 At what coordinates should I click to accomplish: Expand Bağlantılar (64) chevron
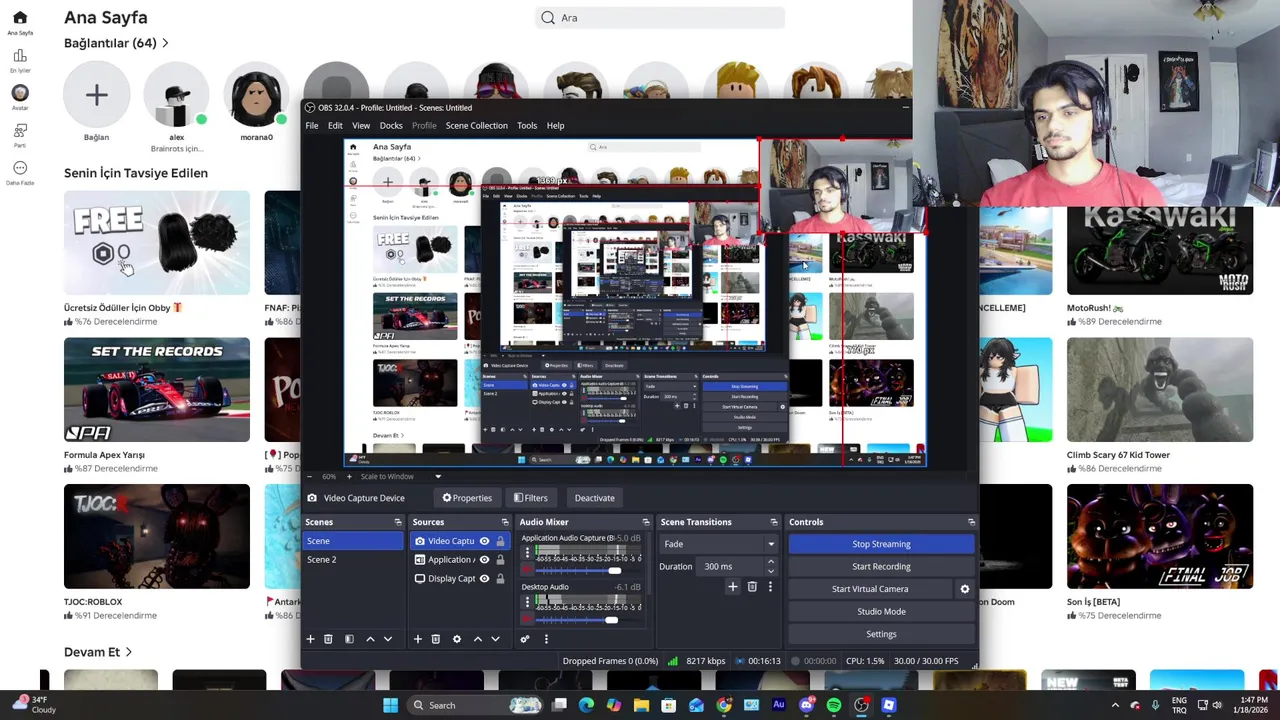pyautogui.click(x=165, y=43)
